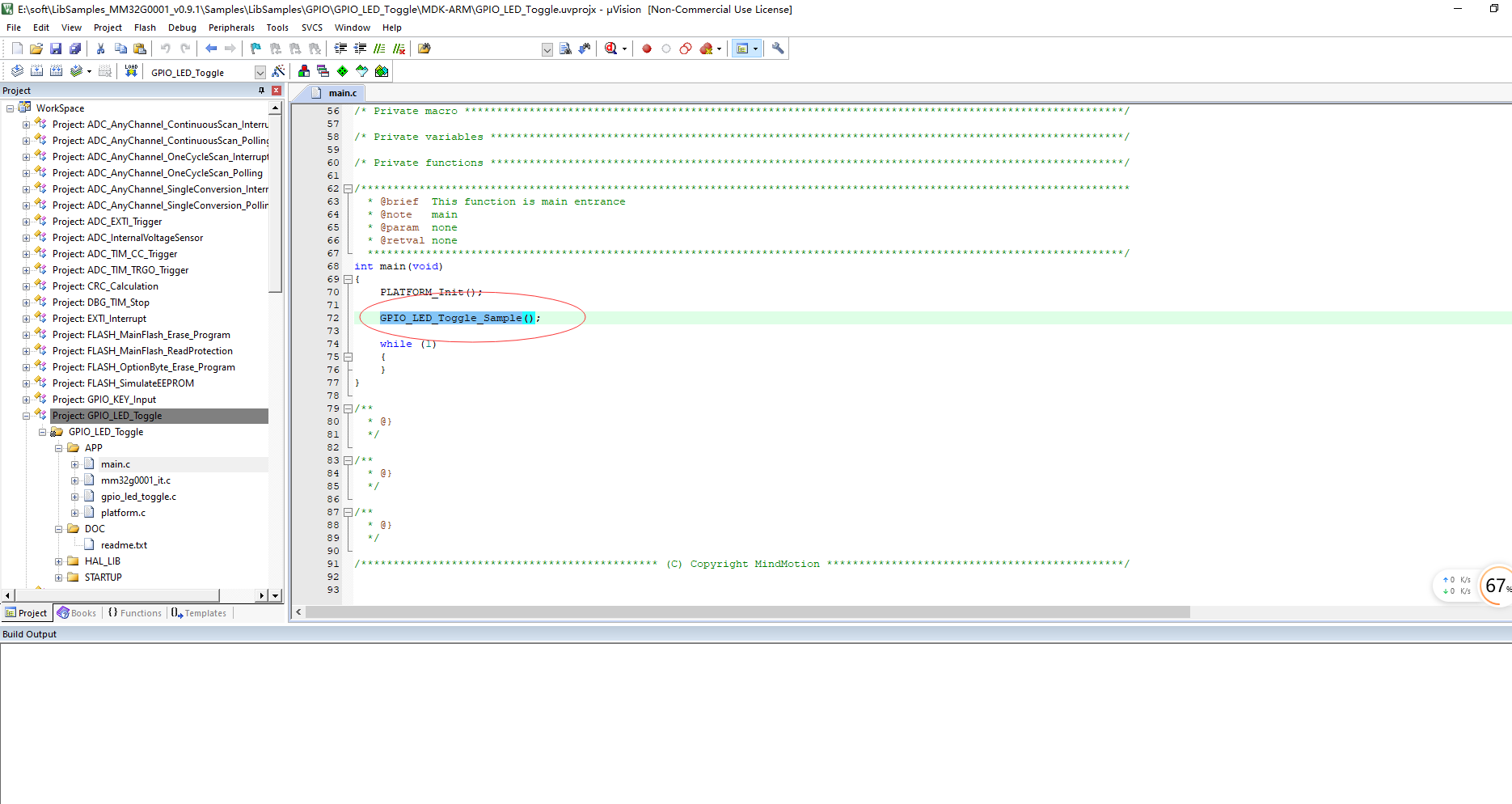Viewport: 1512px width, 804px height.
Task: Cut the selected text
Action: 100,49
